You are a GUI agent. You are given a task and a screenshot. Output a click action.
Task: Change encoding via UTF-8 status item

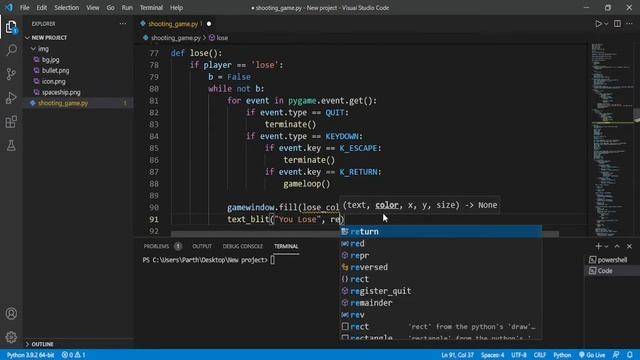[x=519, y=355]
